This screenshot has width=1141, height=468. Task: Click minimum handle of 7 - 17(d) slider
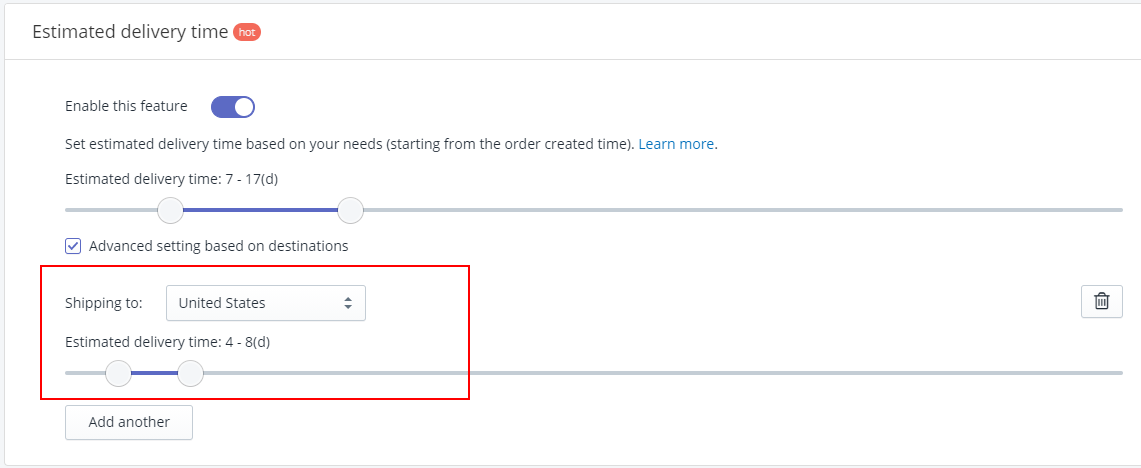tap(171, 210)
